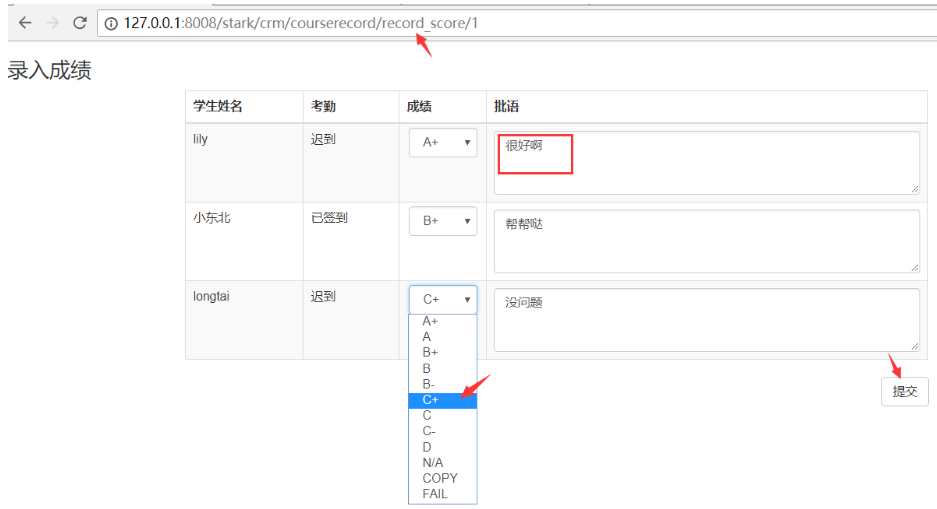This screenshot has height=509, width=937.
Task: Click longtai's attendance value 迟到
Action: click(323, 296)
